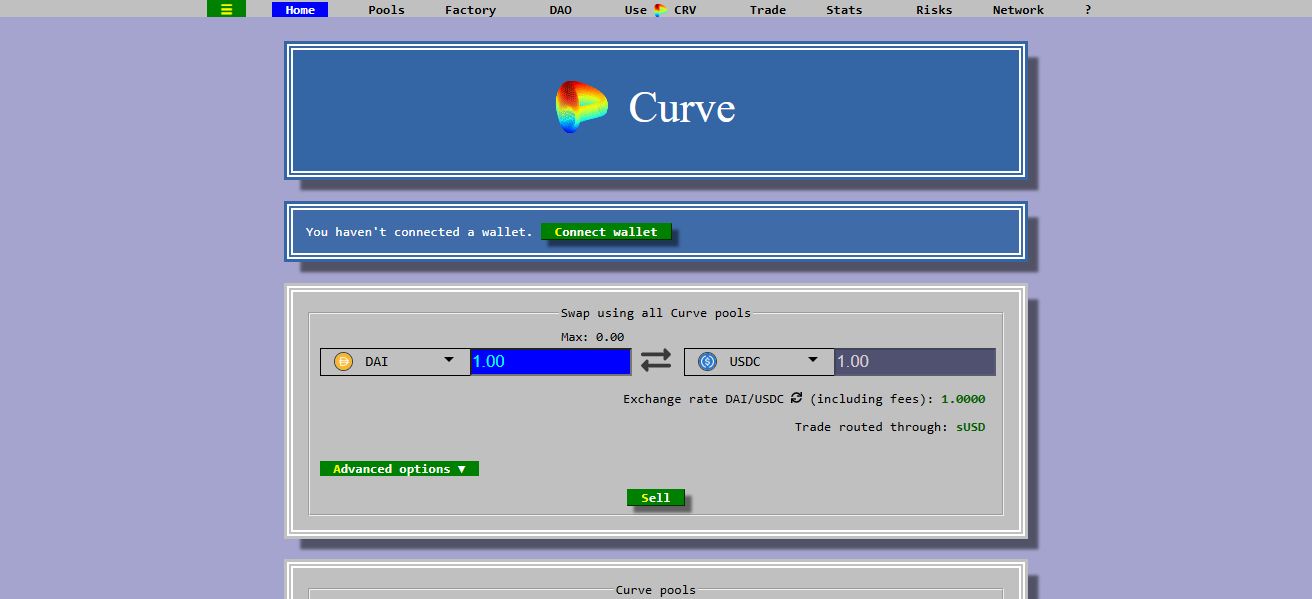
Task: Click the DAI token icon
Action: point(343,362)
